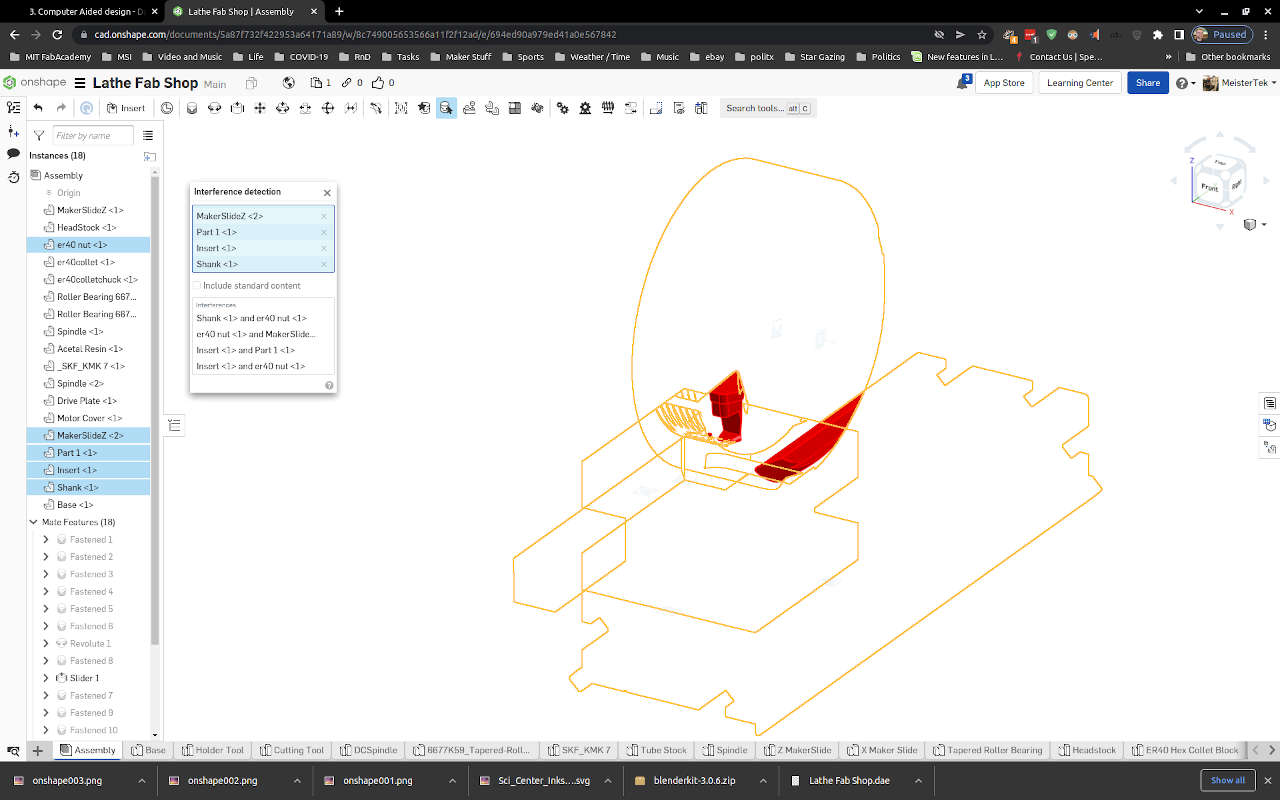The image size is (1280, 800).
Task: Switch to the Holder Tool tab
Action: 213,750
